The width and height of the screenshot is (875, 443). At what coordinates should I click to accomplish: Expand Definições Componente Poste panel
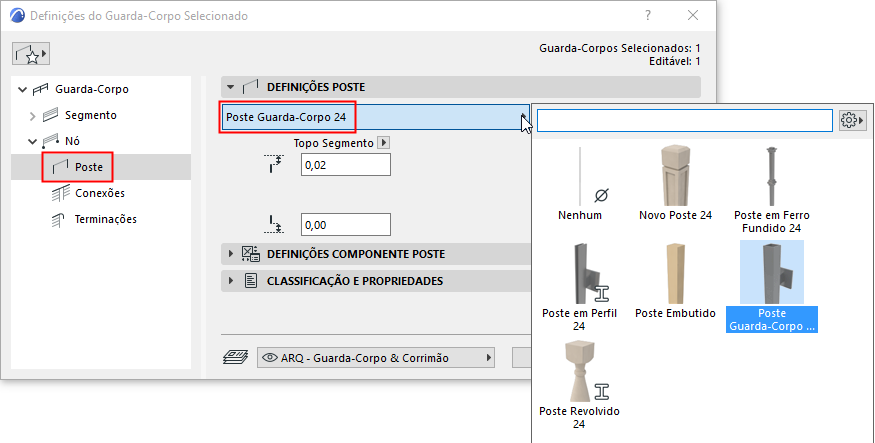point(232,254)
